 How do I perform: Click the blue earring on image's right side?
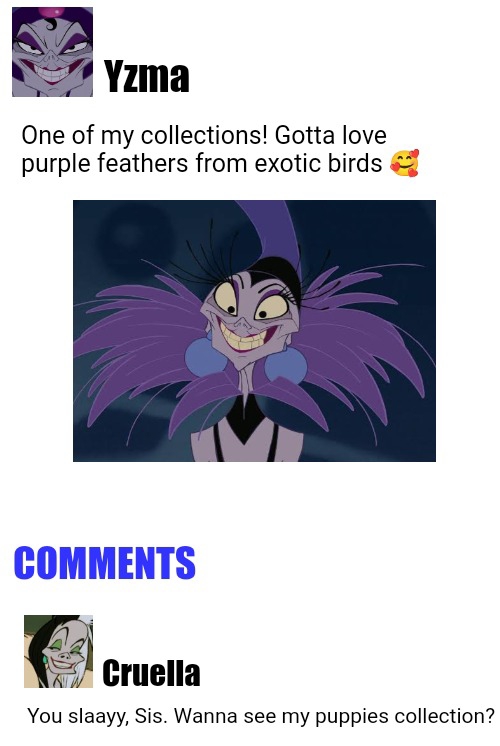[x=285, y=365]
